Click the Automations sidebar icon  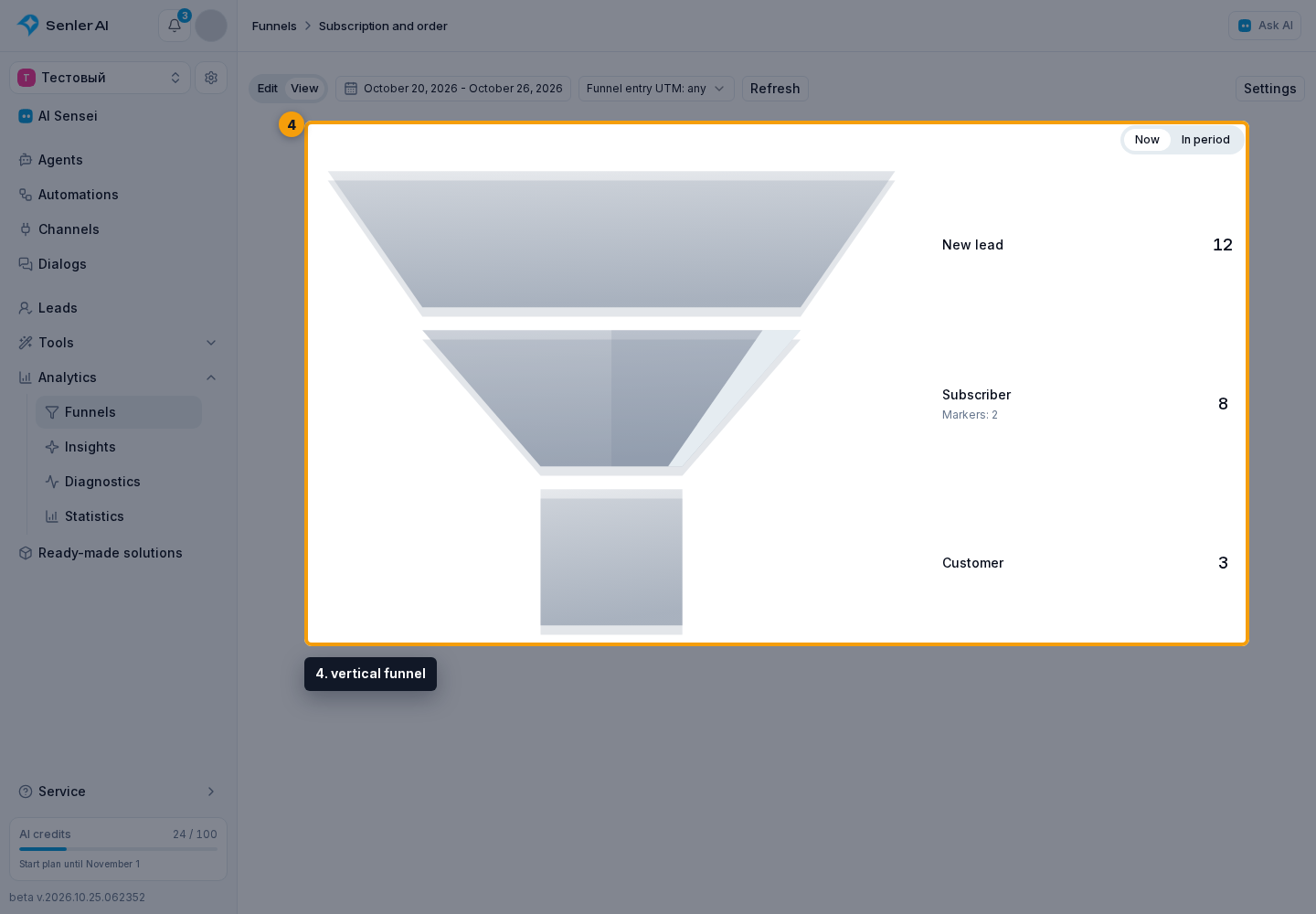pos(26,195)
